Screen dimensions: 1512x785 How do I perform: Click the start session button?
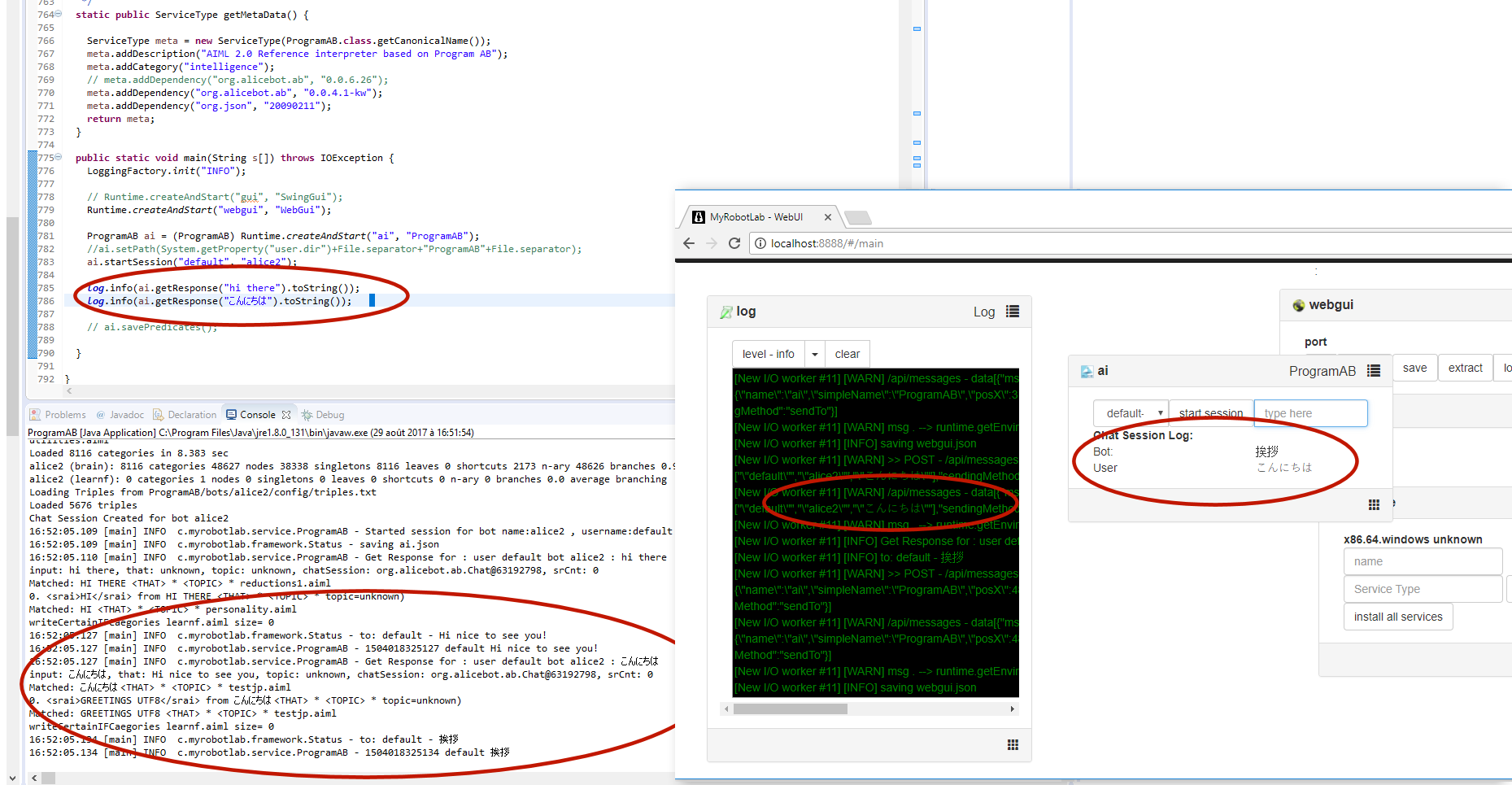1211,412
